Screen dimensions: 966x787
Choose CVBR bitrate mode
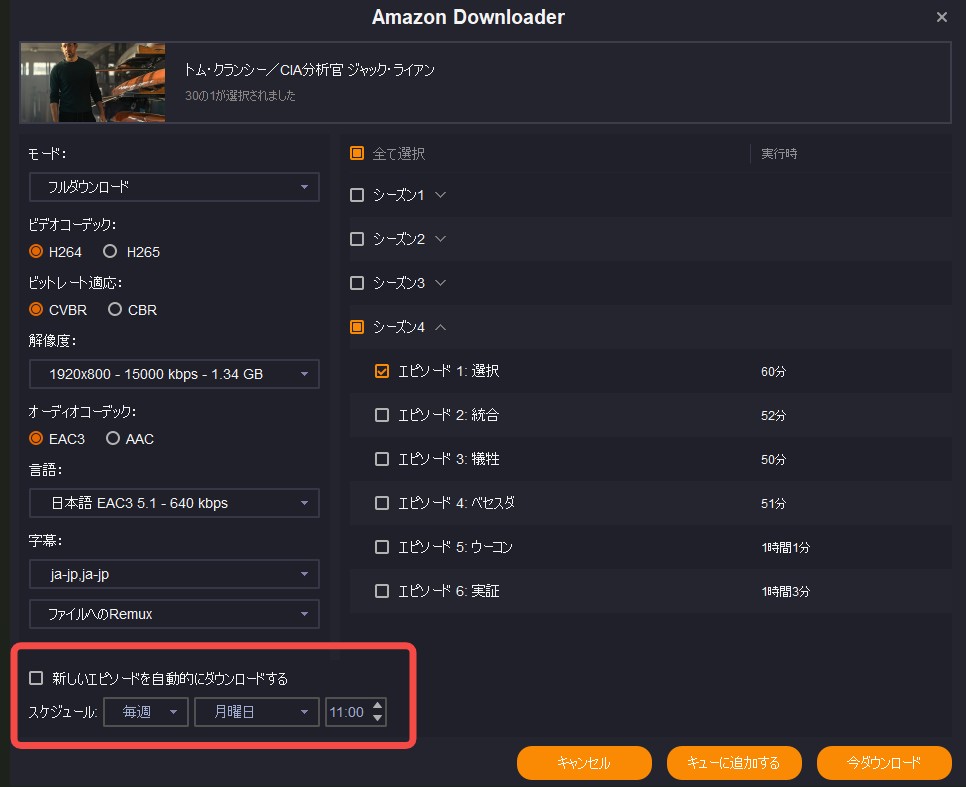36,309
